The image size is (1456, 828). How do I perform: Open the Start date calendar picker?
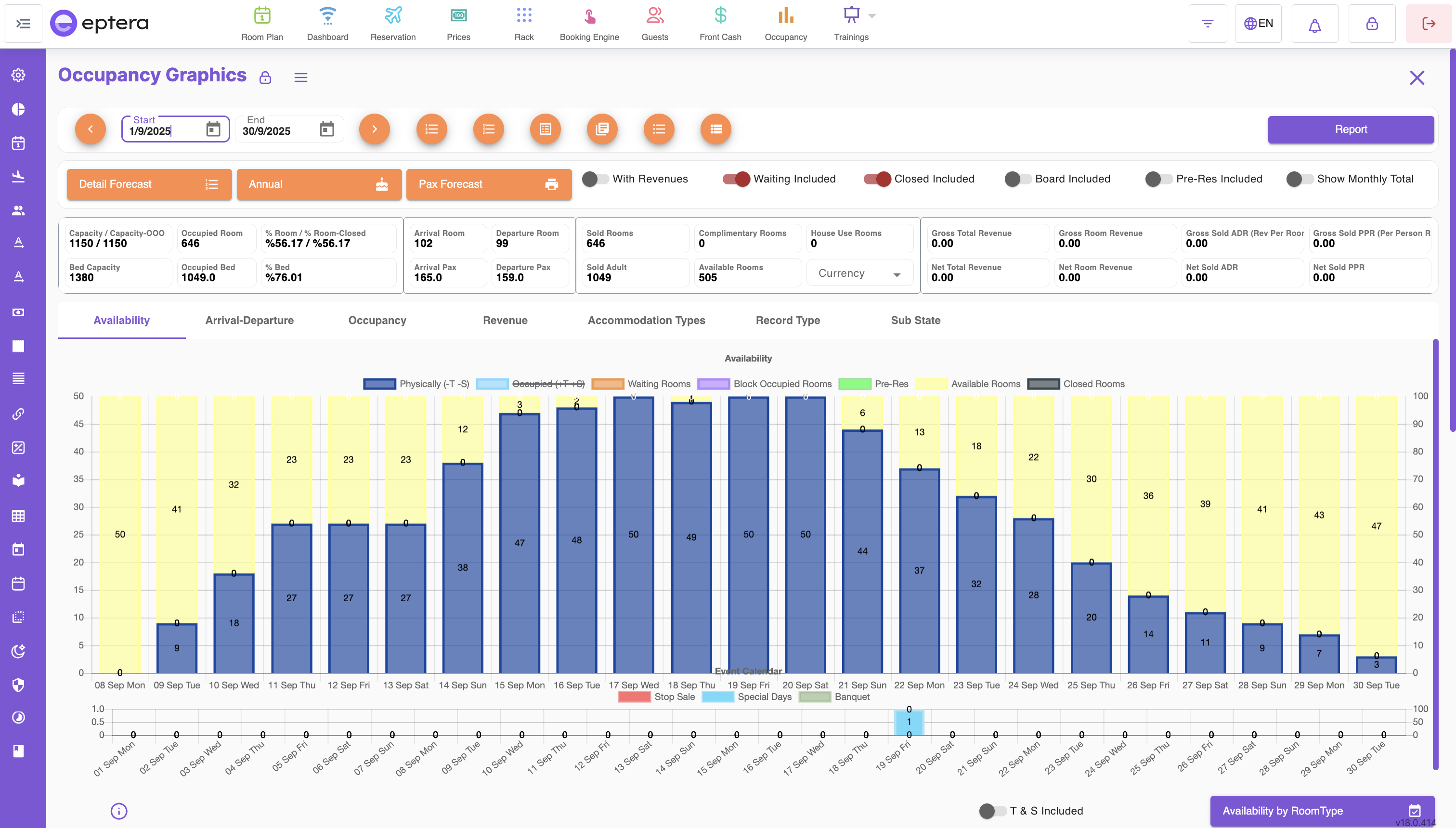click(x=213, y=129)
